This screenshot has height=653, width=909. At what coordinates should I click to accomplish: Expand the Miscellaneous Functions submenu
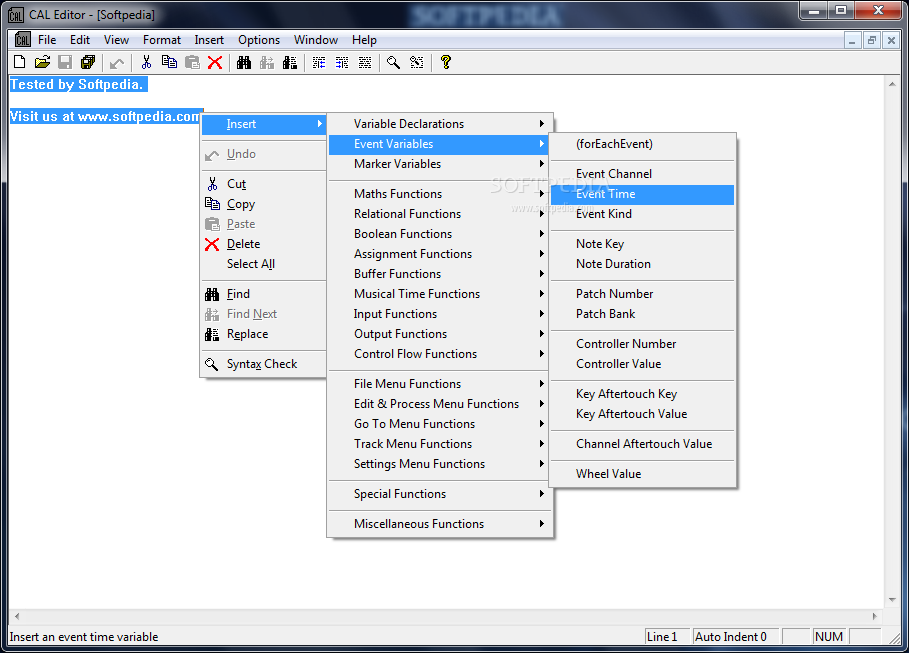[440, 524]
